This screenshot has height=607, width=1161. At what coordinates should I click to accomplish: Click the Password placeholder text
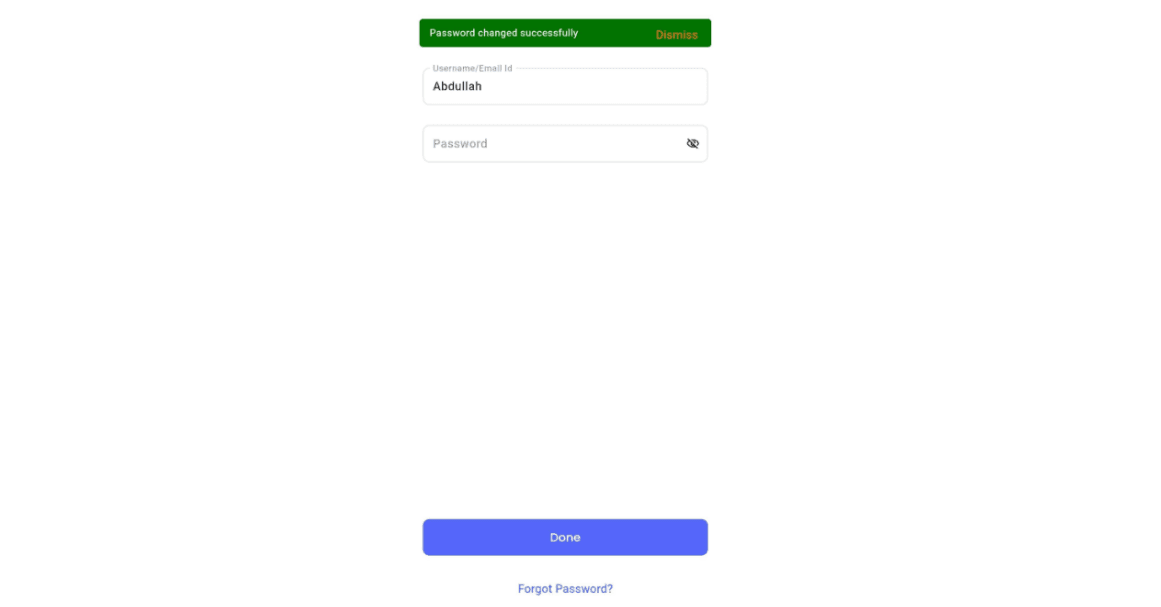[460, 144]
